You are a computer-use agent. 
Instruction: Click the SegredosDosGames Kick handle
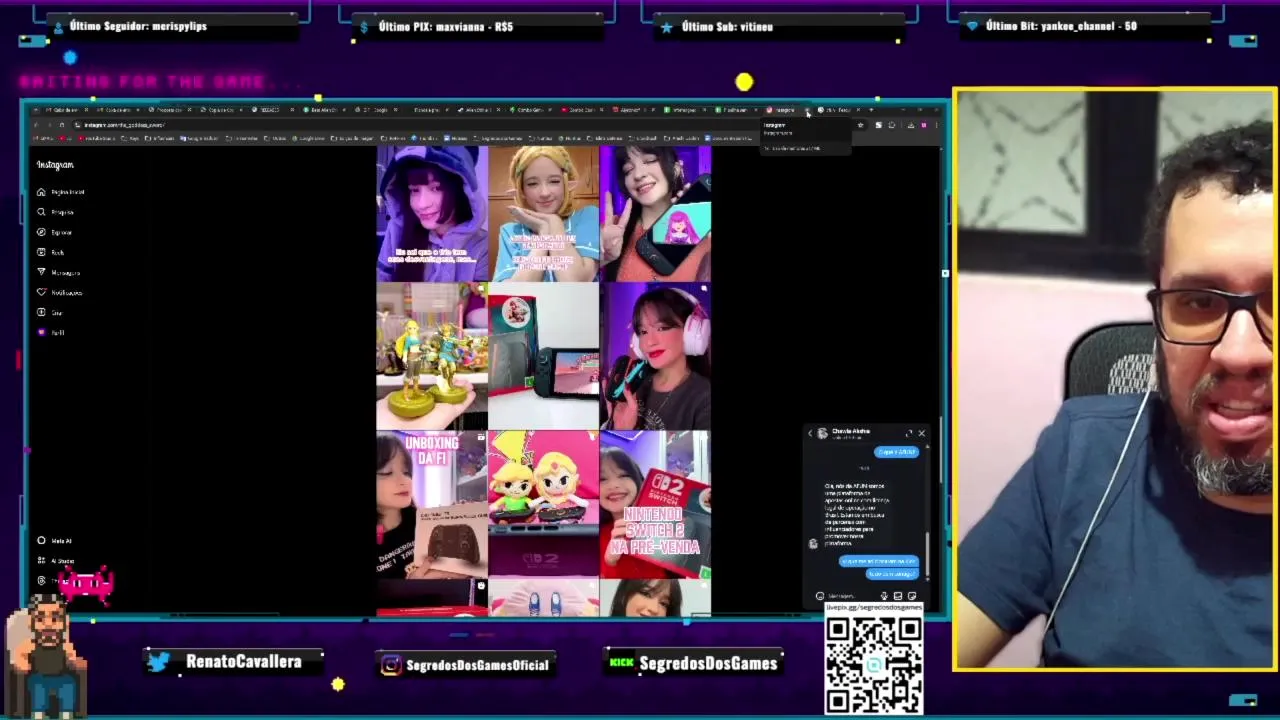708,663
